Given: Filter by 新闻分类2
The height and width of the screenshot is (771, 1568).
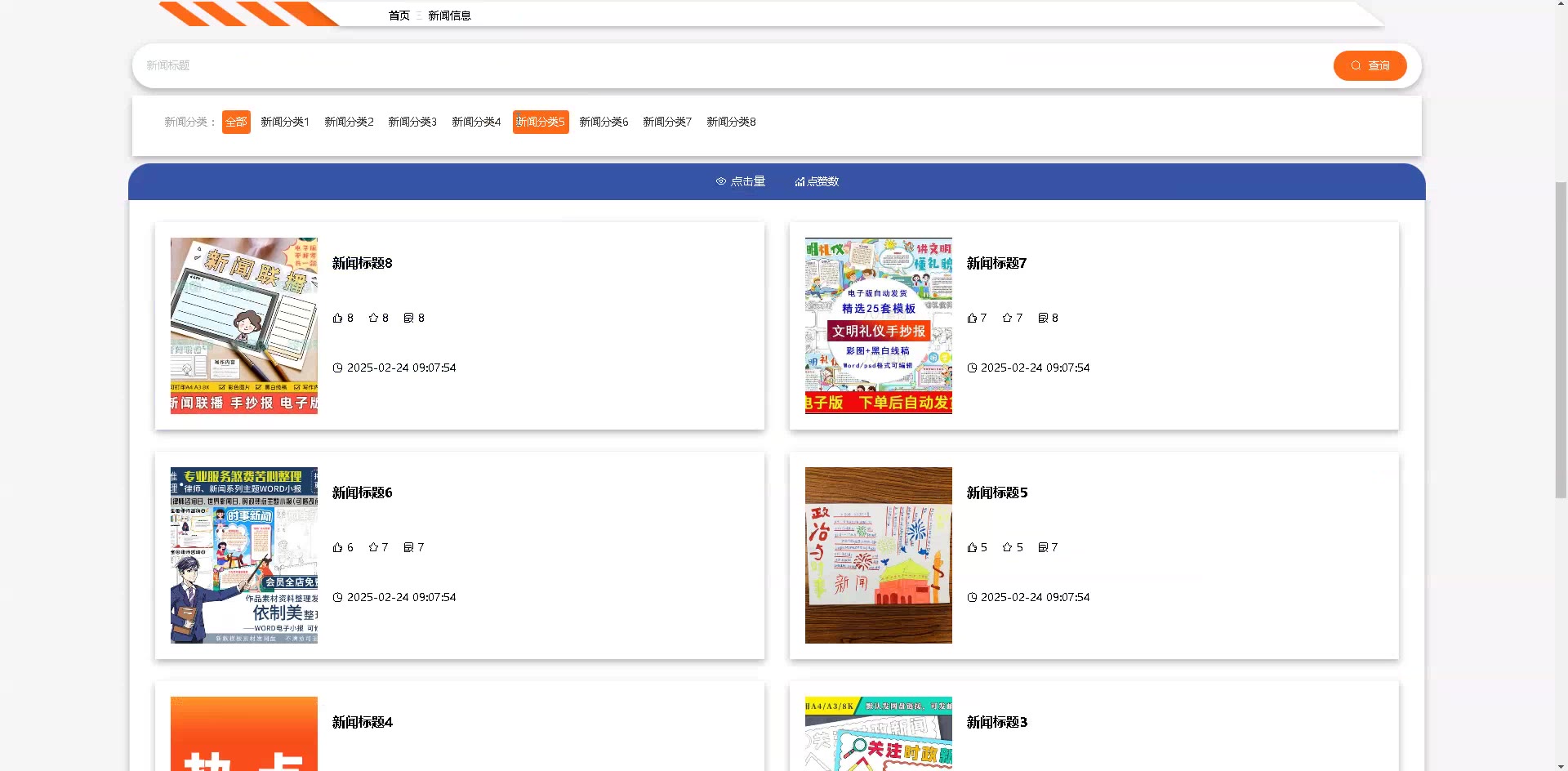Looking at the screenshot, I should [x=349, y=122].
